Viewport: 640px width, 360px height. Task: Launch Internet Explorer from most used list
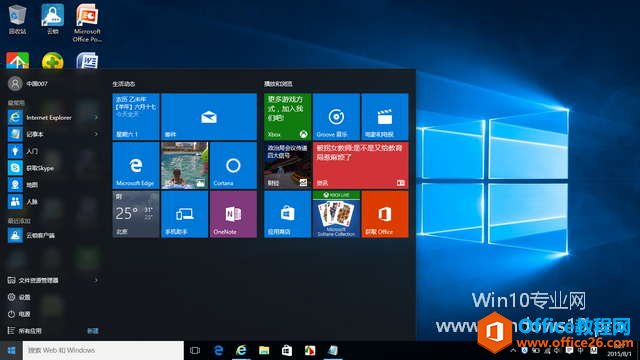pyautogui.click(x=49, y=118)
